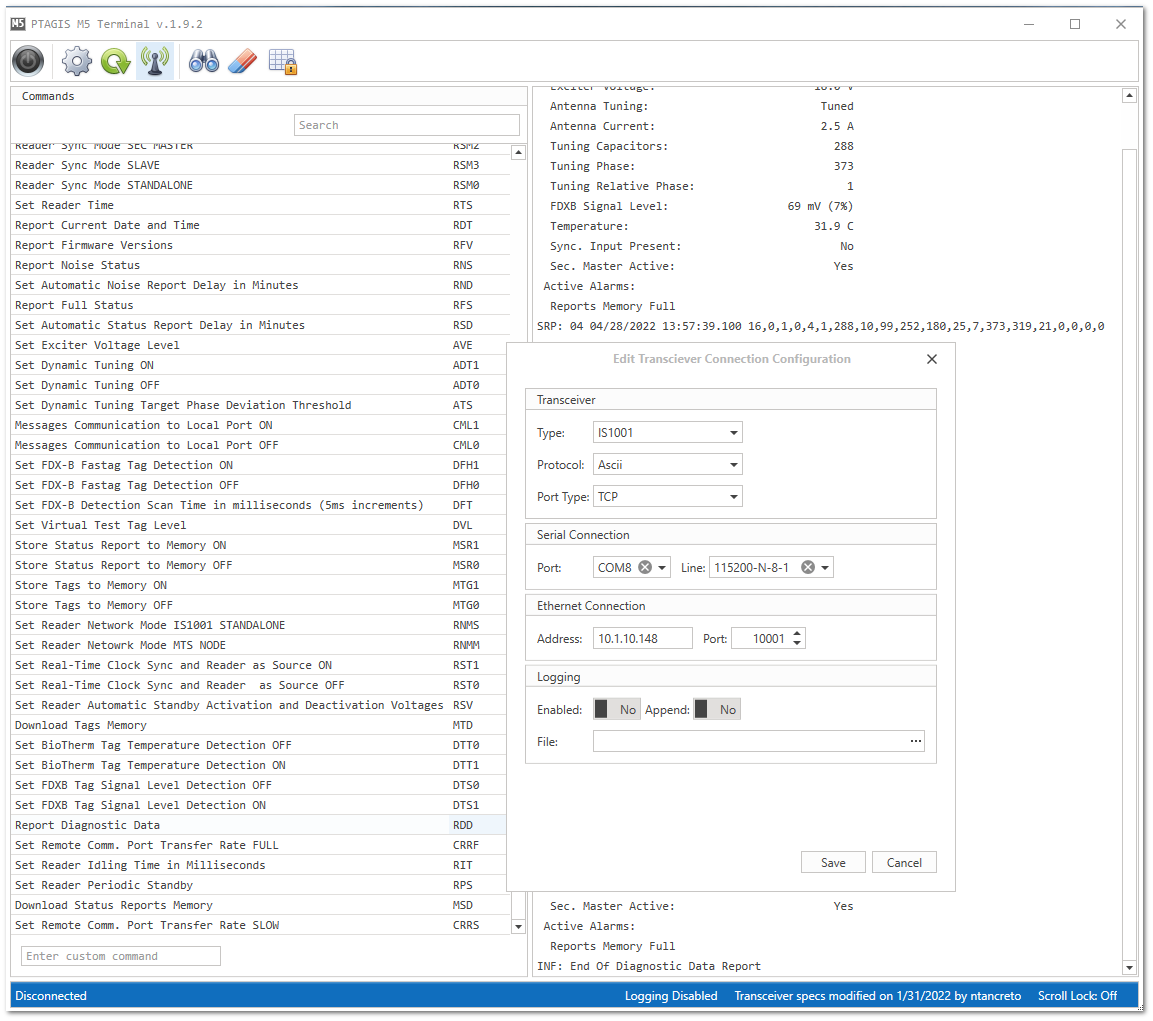Decrease the Ethernet port number
The height and width of the screenshot is (1021, 1153).
coord(797,644)
